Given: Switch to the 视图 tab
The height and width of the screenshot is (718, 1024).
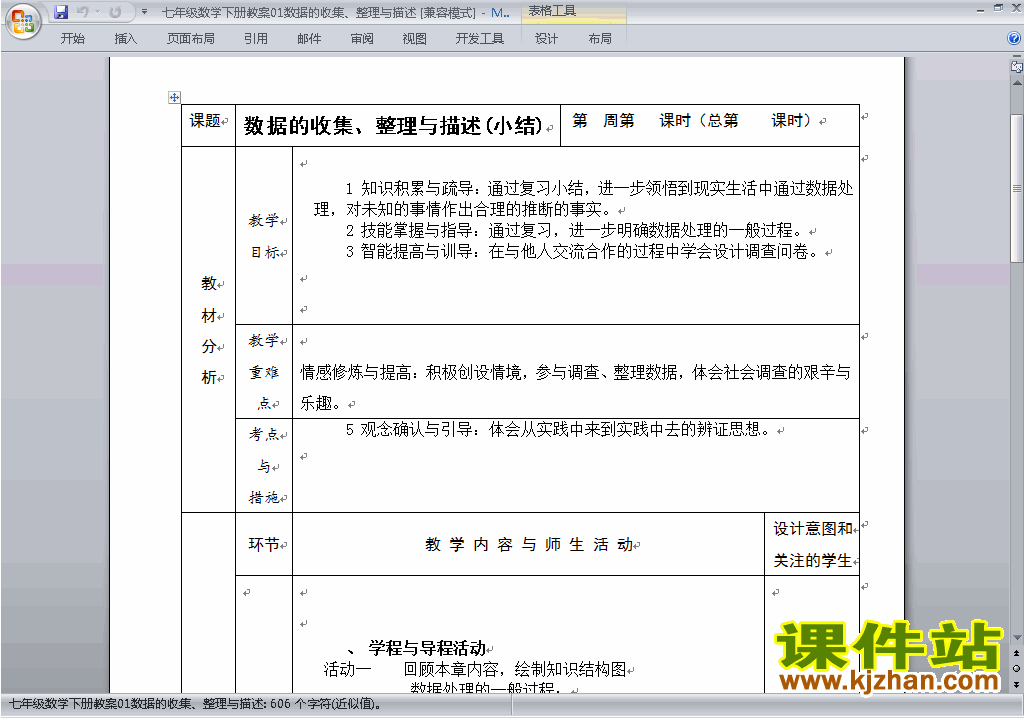Looking at the screenshot, I should click(x=415, y=39).
